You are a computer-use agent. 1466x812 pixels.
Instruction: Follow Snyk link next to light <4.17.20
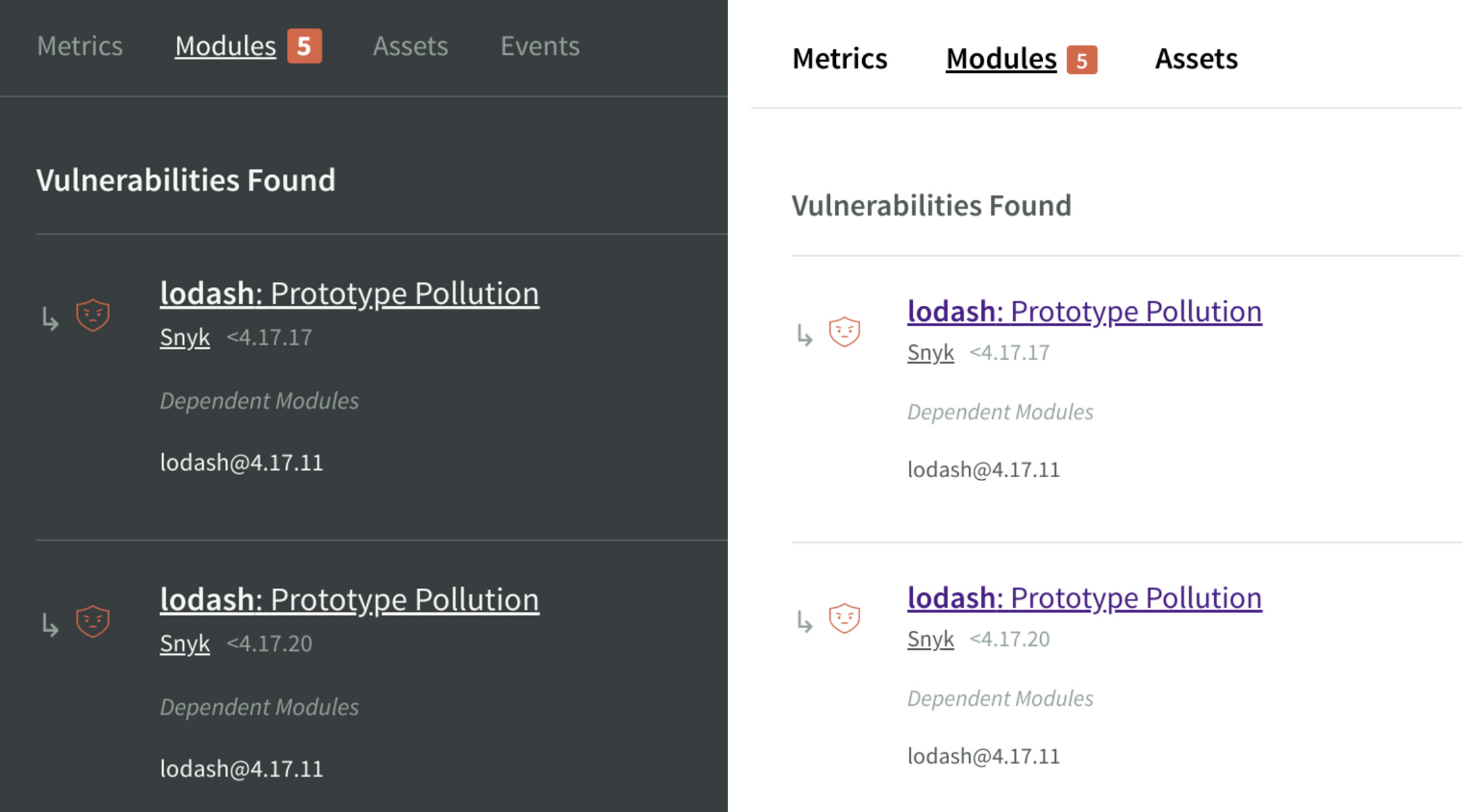click(x=930, y=639)
